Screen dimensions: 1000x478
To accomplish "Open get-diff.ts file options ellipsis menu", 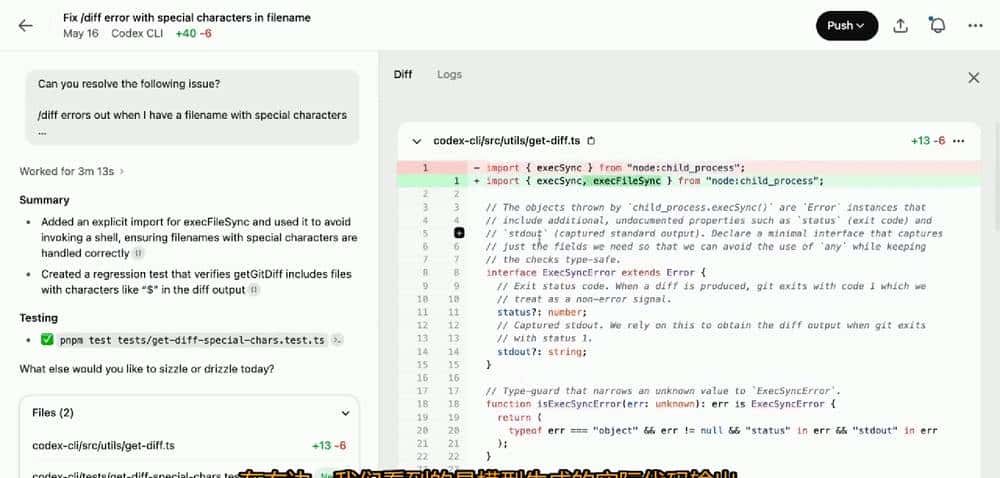I will tap(960, 141).
